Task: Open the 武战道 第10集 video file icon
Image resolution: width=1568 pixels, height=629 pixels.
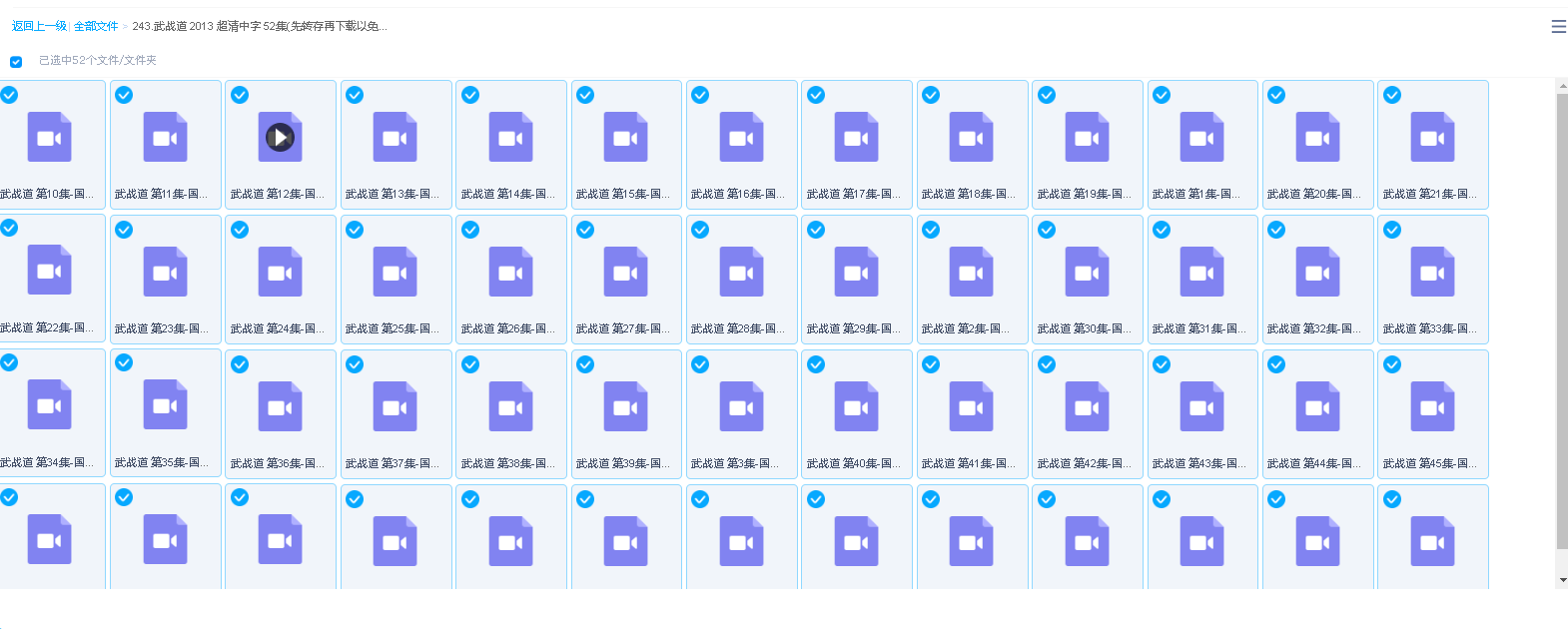Action: point(49,137)
